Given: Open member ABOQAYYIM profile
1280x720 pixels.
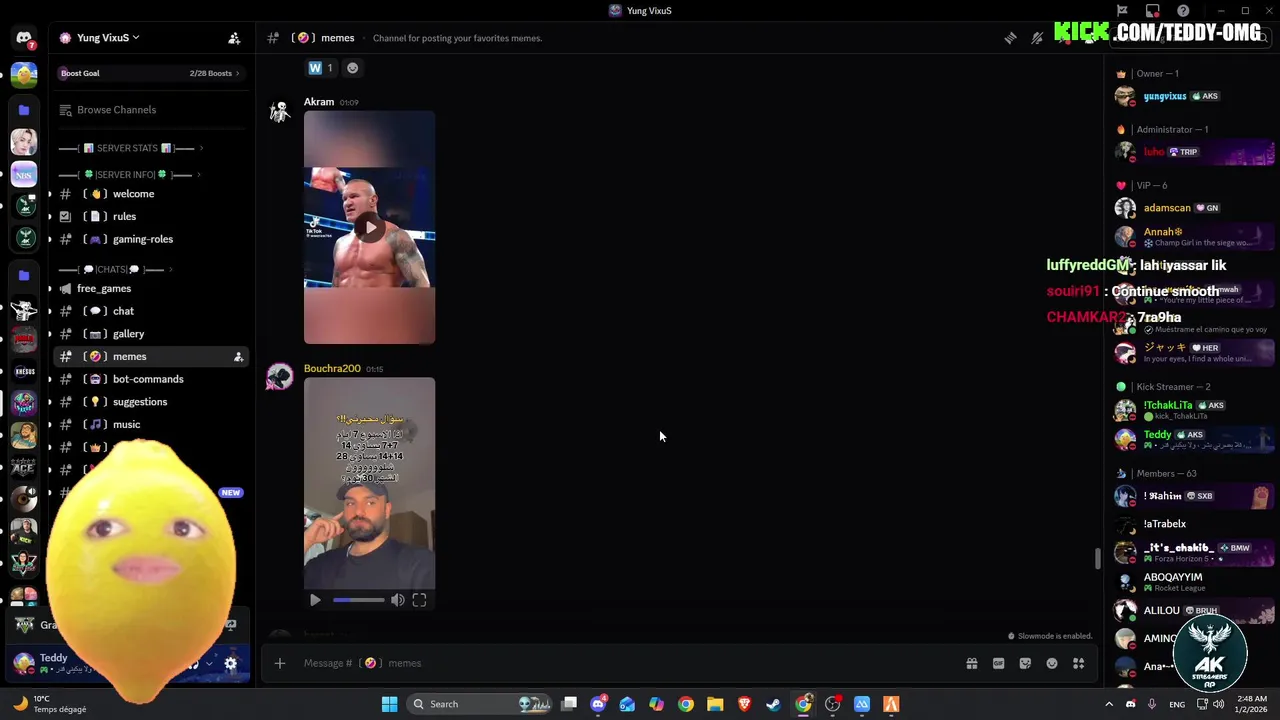Looking at the screenshot, I should tap(1194, 582).
